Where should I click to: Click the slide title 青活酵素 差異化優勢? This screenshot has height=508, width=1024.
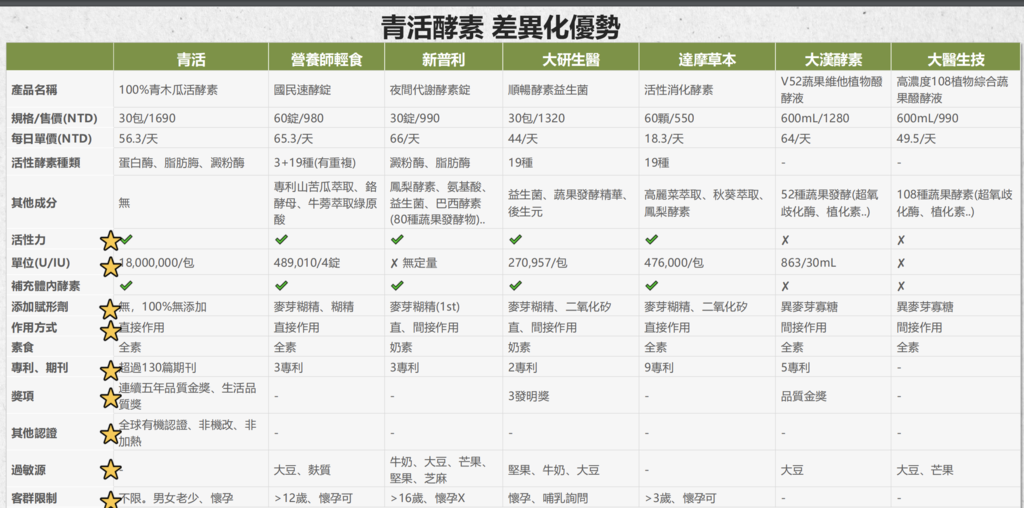(500, 27)
